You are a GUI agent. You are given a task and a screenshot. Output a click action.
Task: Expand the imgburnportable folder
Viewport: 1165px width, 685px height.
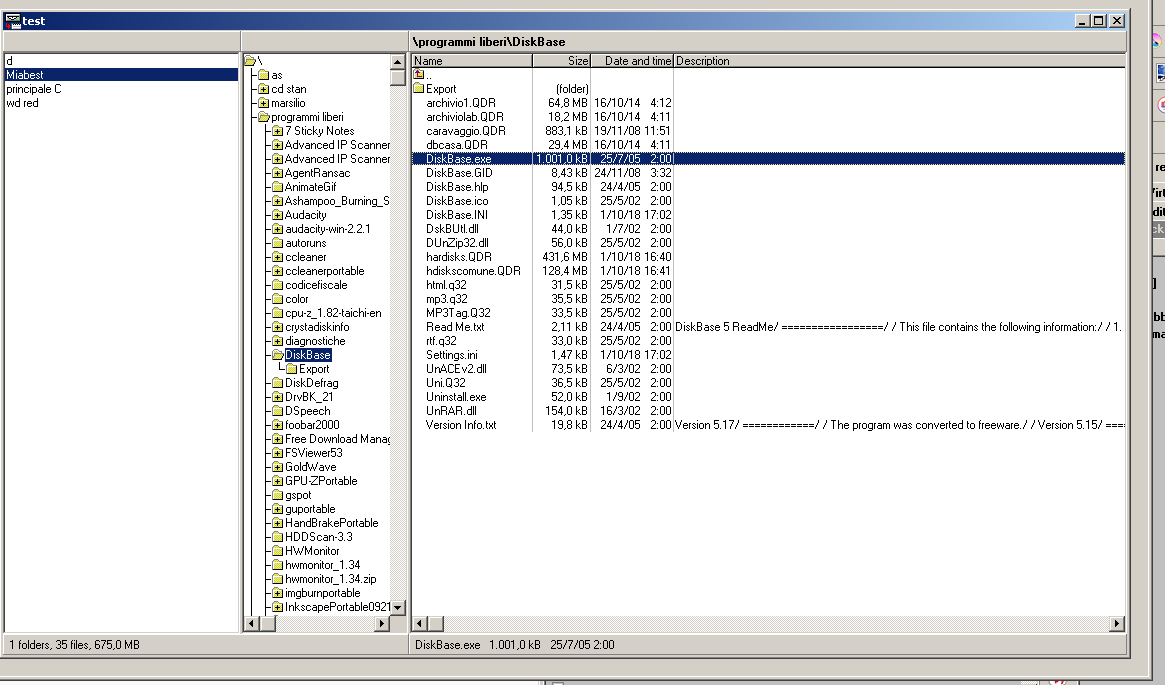click(x=278, y=594)
